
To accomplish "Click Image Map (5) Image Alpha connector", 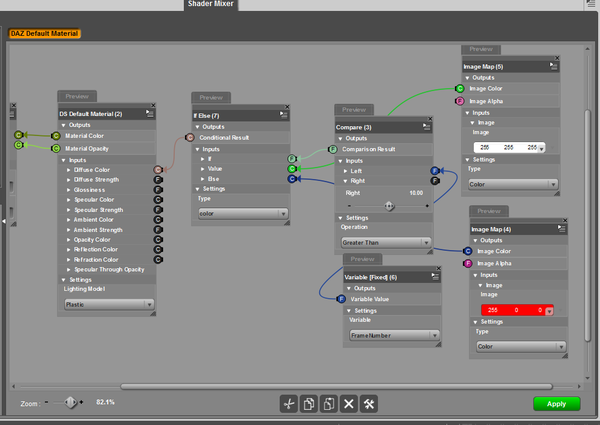I will click(x=460, y=101).
